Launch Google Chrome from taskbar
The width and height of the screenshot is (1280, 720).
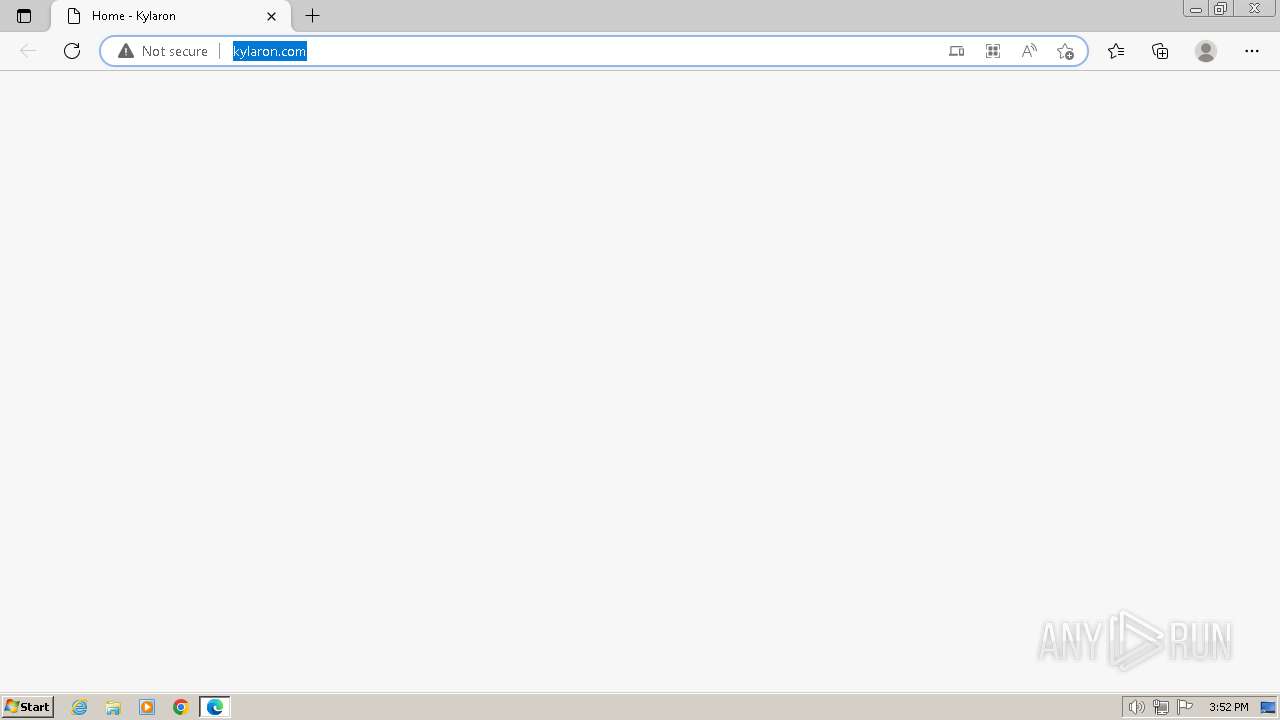point(181,707)
